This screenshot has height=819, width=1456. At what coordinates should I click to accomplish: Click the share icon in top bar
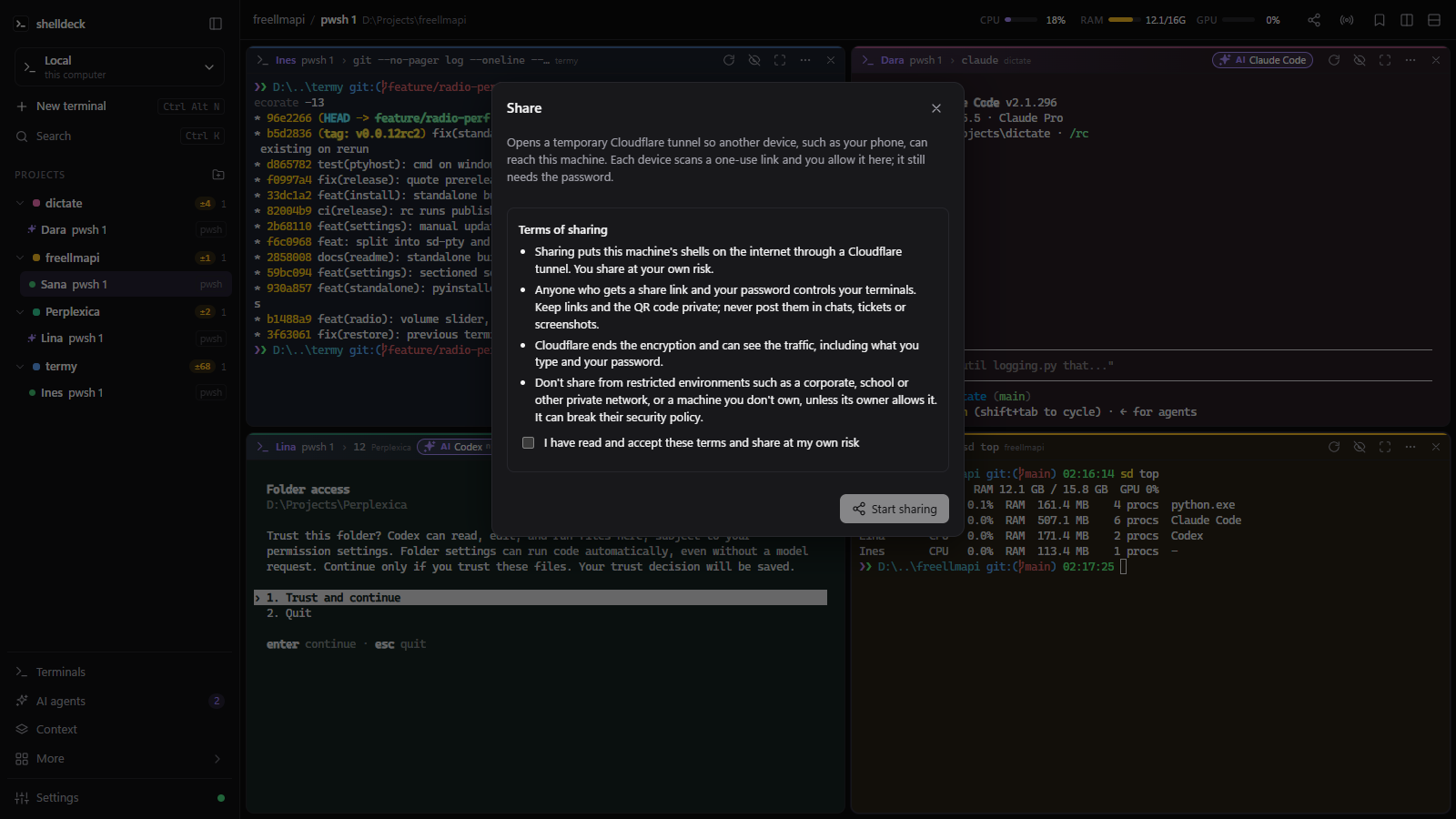tap(1314, 20)
